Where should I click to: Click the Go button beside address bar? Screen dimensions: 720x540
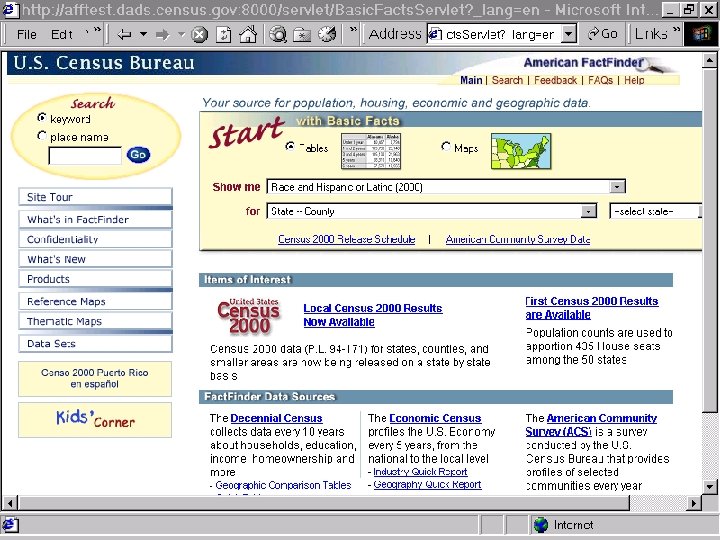(x=603, y=34)
